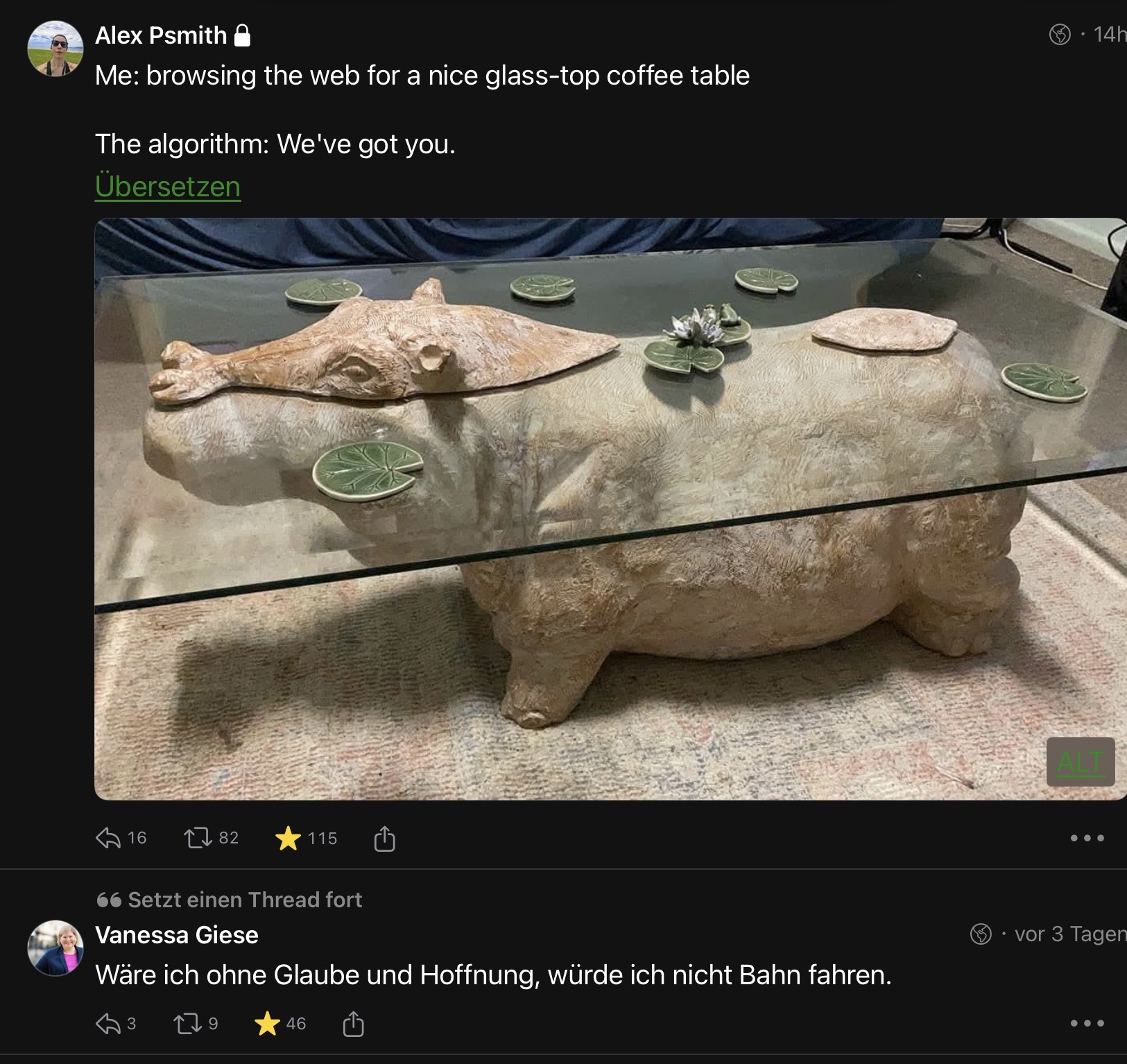Click the Alex Psmith display name
This screenshot has height=1064, width=1127.
click(161, 35)
